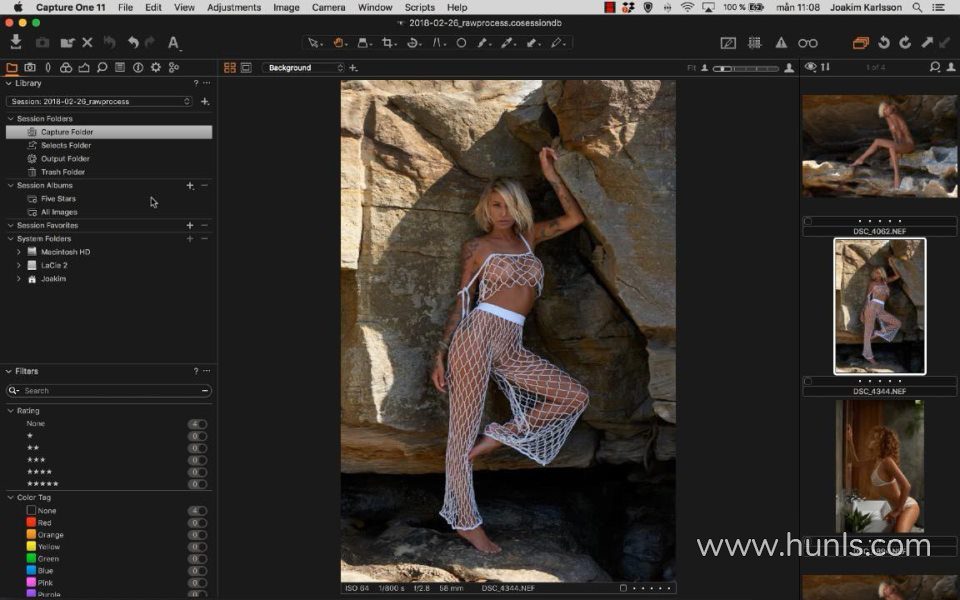This screenshot has height=600, width=960.
Task: Open the Session selection dropdown
Action: tap(99, 101)
